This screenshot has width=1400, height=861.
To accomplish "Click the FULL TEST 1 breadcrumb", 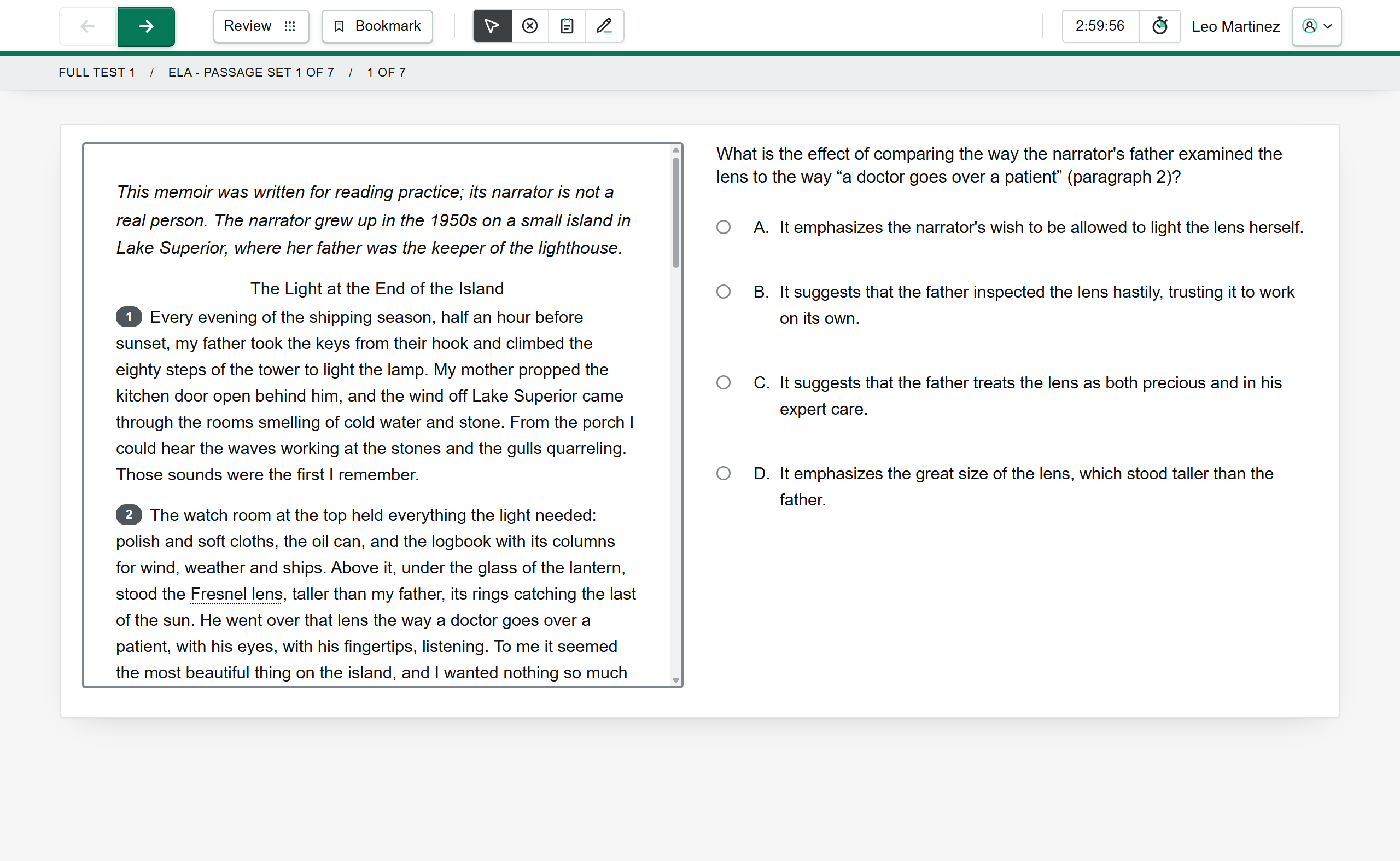I will pyautogui.click(x=97, y=72).
